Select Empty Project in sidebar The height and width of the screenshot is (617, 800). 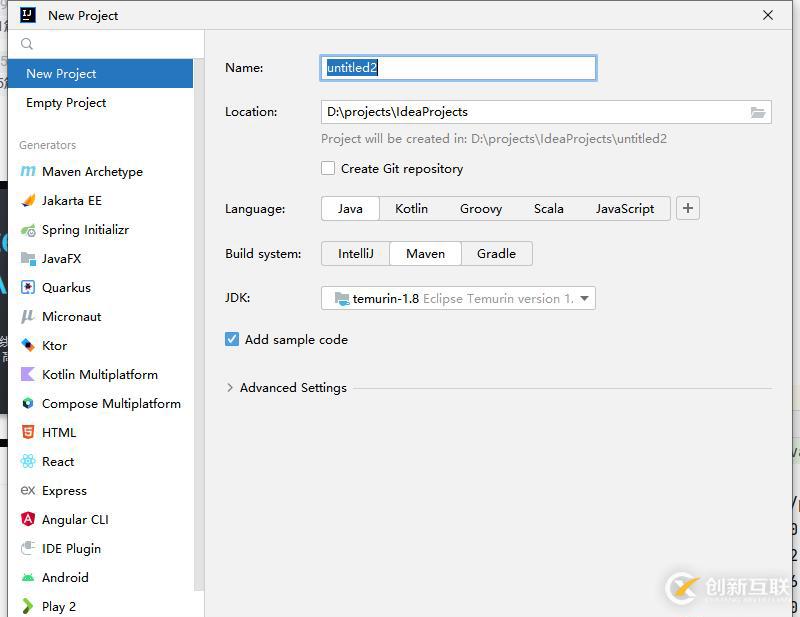click(101, 103)
